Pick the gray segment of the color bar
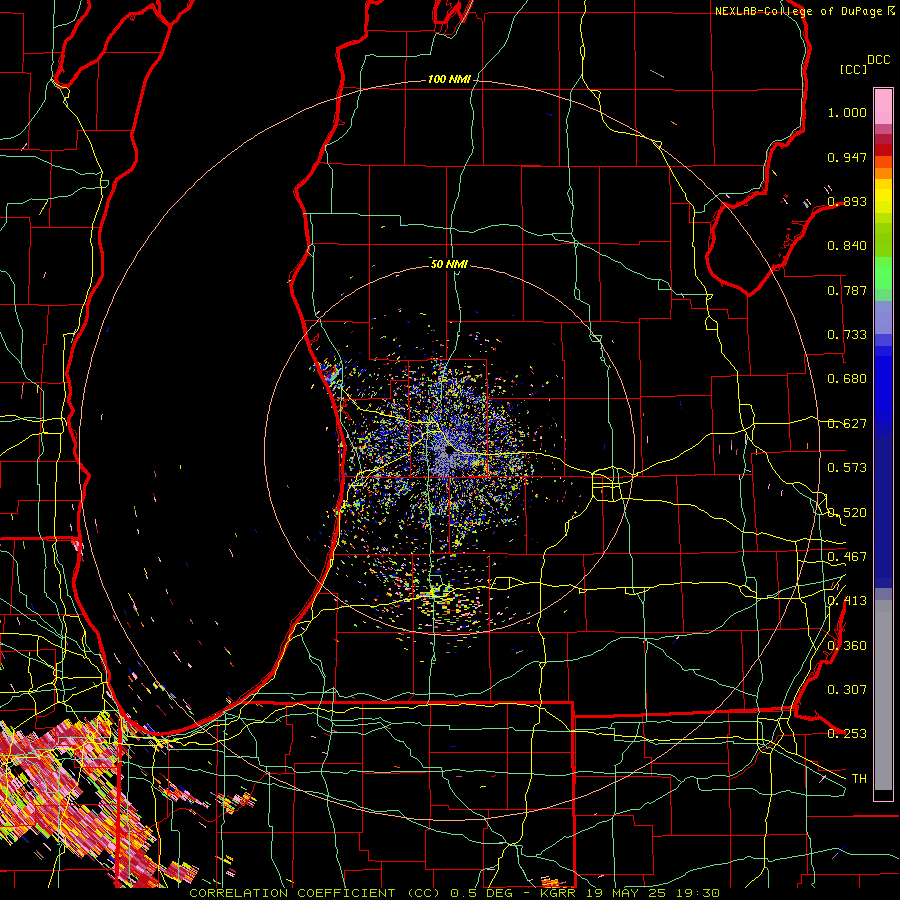900x900 pixels. click(883, 695)
